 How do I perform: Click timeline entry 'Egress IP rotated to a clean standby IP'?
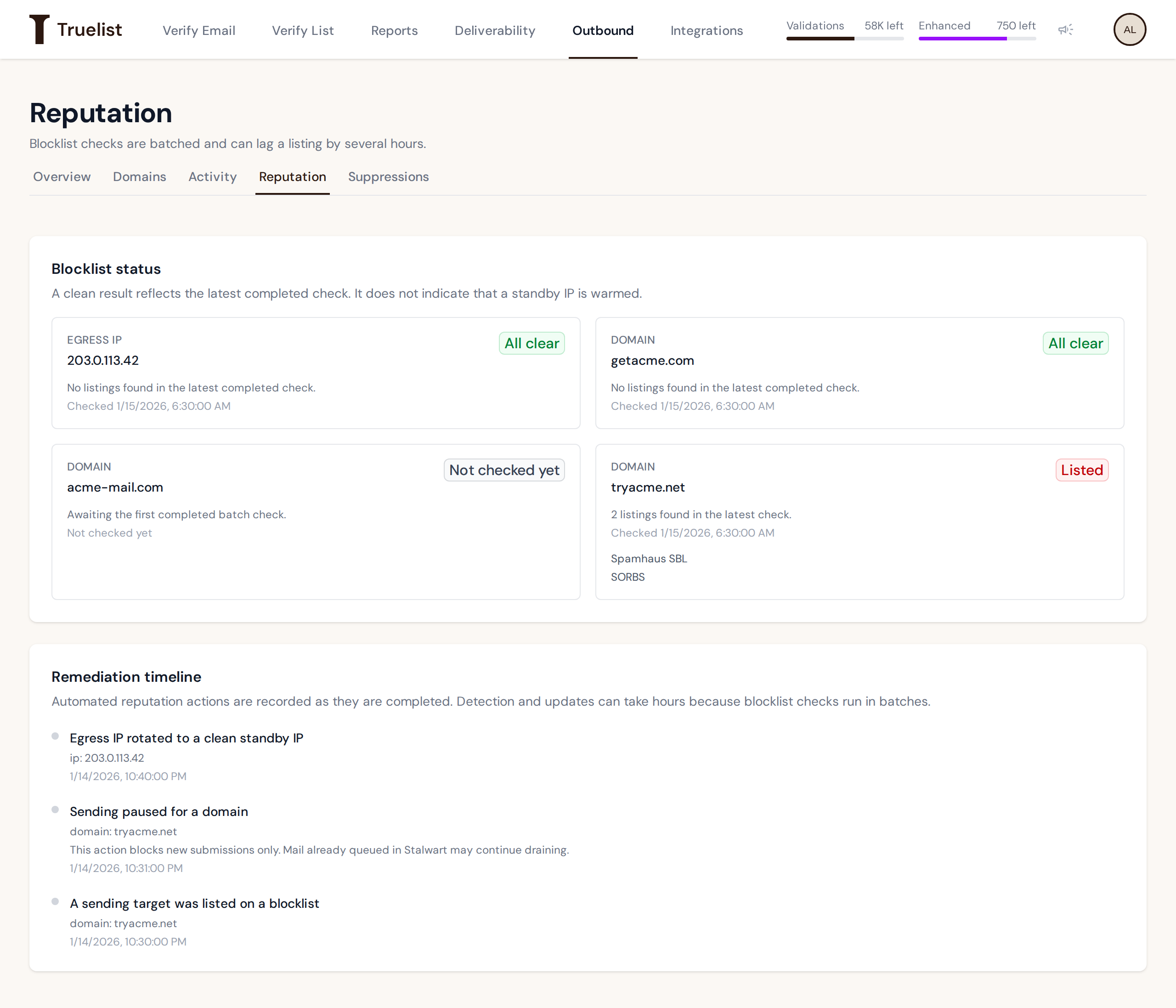coord(186,738)
